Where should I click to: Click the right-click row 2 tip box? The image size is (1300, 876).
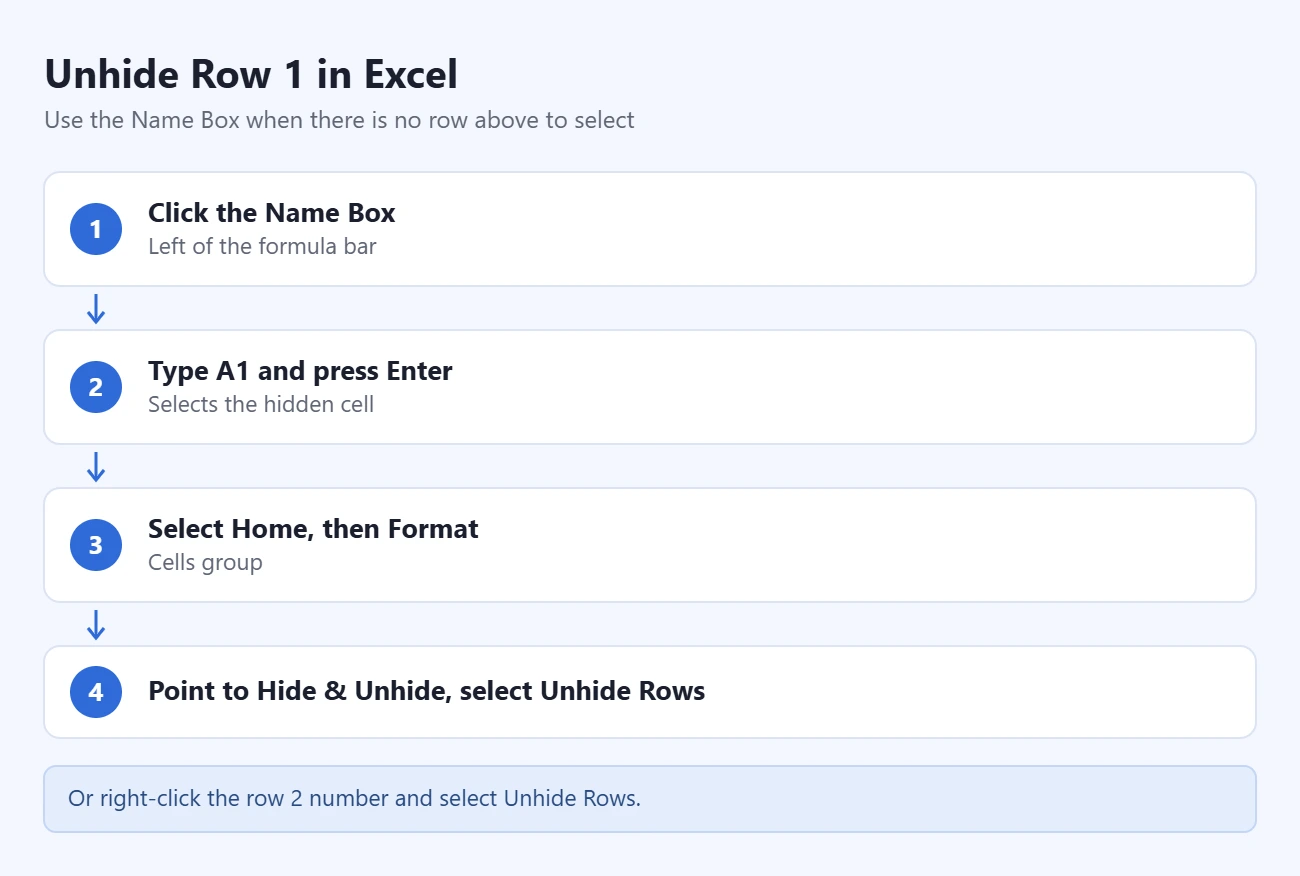(x=650, y=799)
